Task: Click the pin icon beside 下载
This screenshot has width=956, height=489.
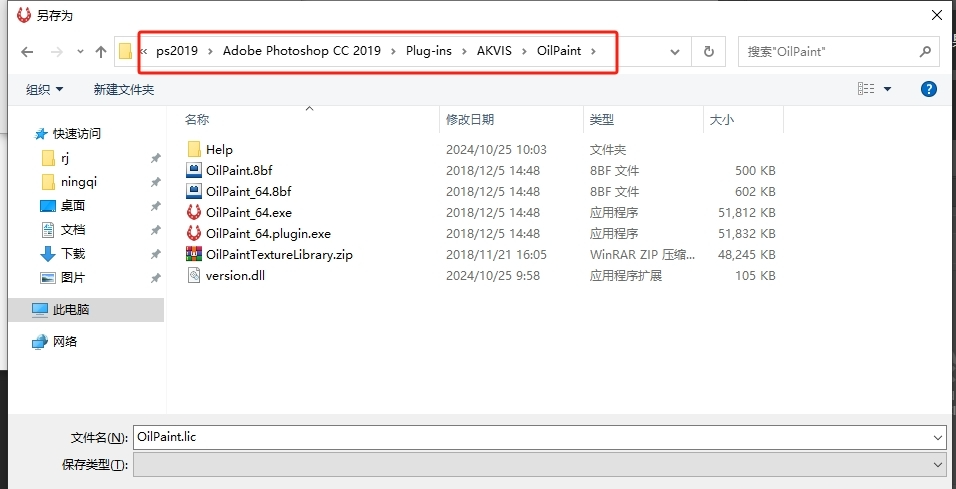Action: (155, 254)
